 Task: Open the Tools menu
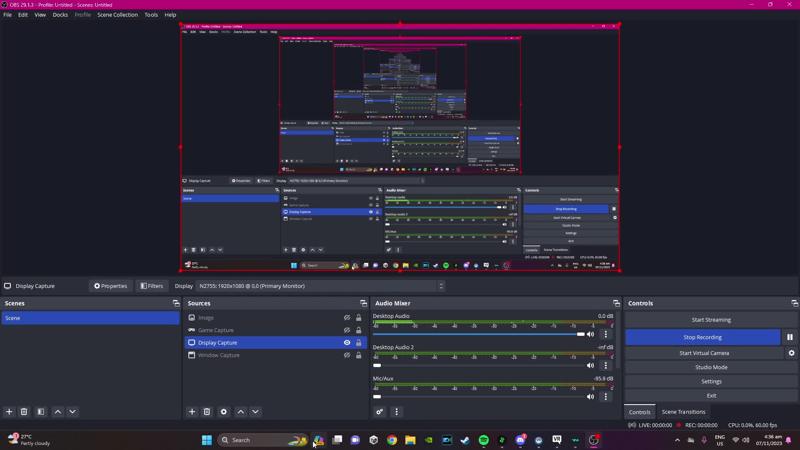tap(151, 15)
